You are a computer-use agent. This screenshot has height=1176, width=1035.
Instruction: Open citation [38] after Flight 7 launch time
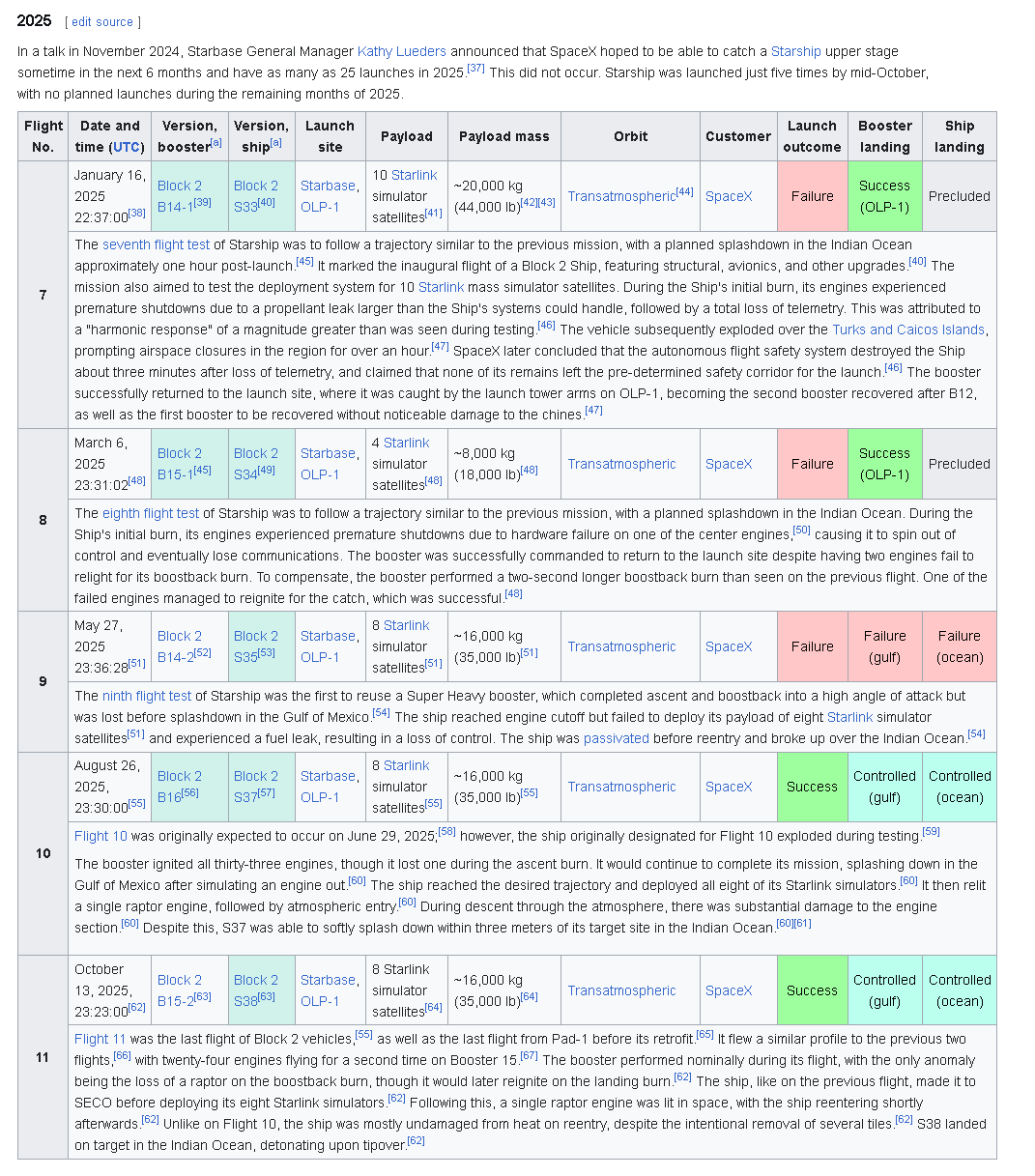[137, 214]
